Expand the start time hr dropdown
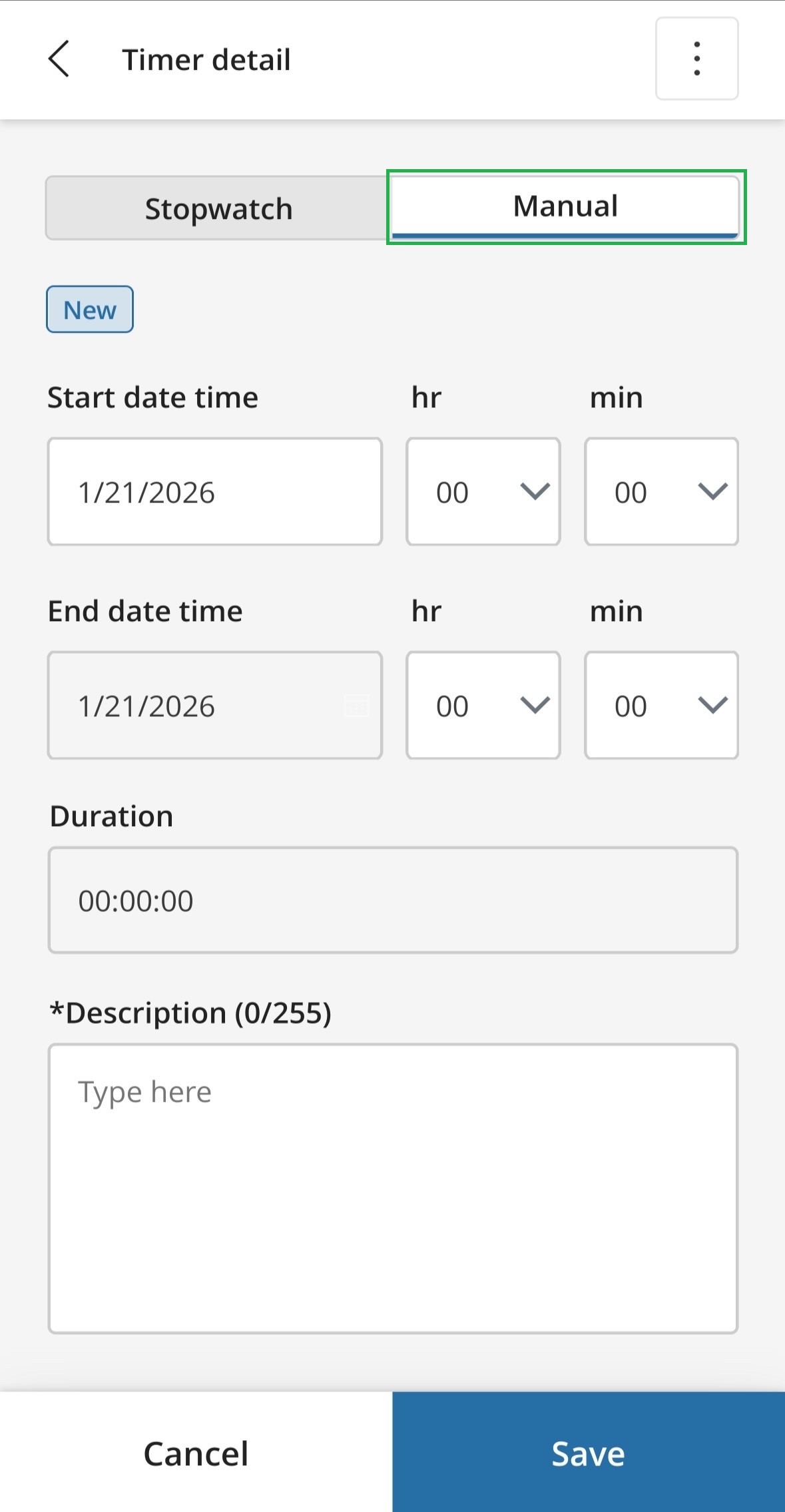785x1512 pixels. pos(483,492)
